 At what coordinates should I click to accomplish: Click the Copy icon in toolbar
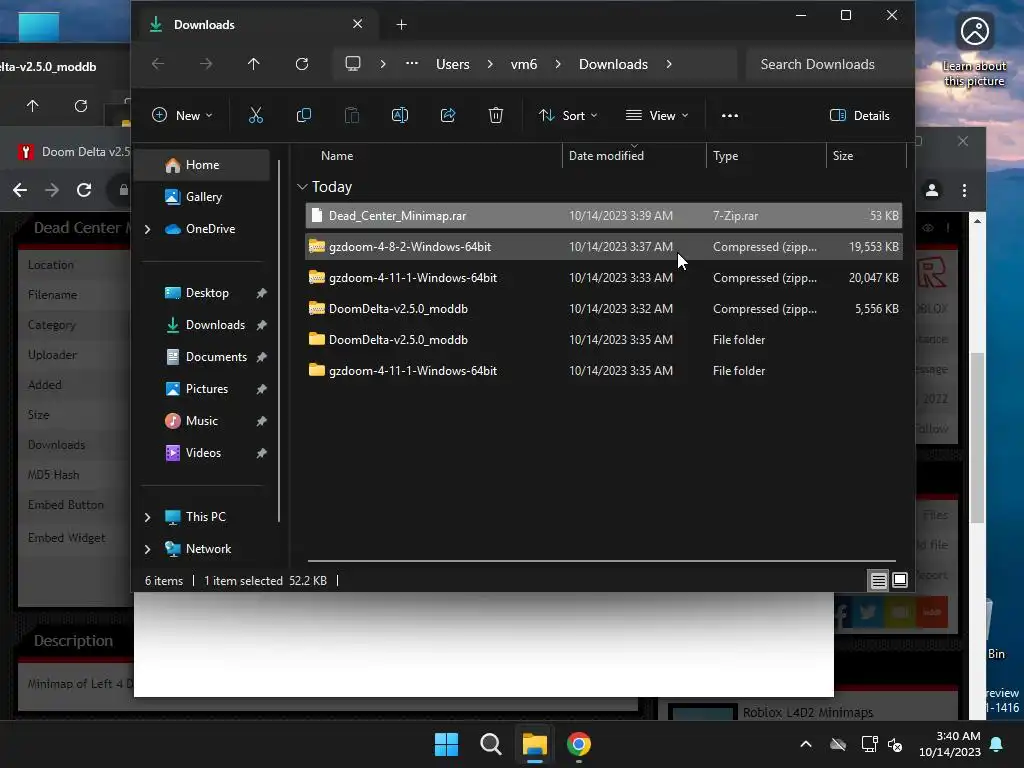304,116
